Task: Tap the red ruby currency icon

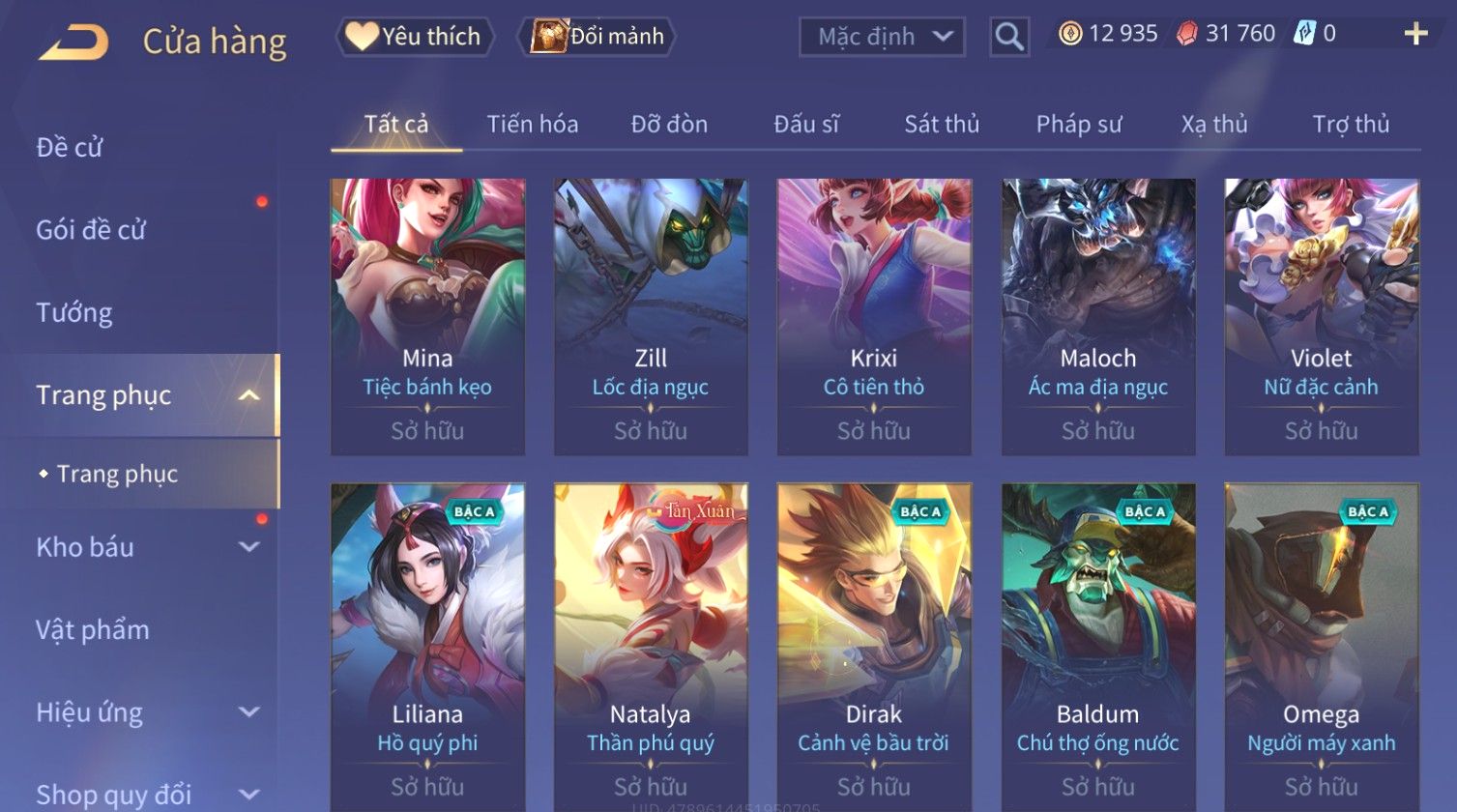Action: (x=1187, y=34)
